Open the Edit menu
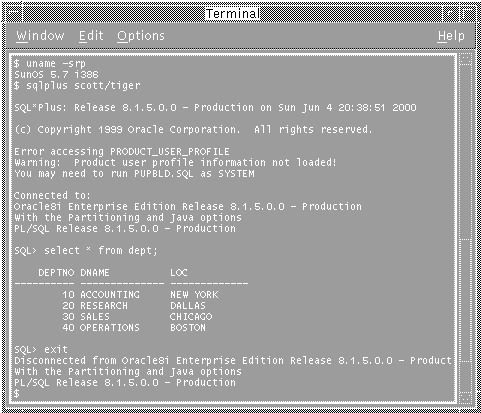Viewport: 481px width, 413px height. click(x=91, y=36)
